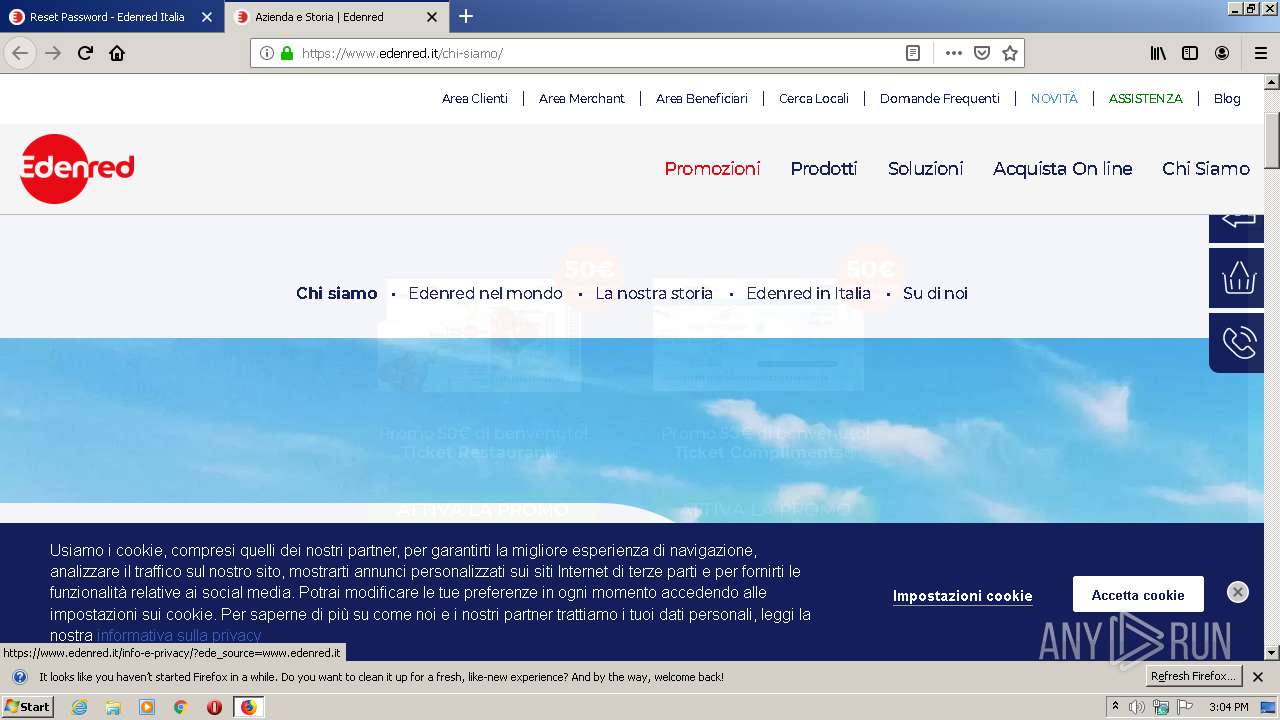Click the URL address field
Image resolution: width=1280 pixels, height=720 pixels.
(x=598, y=53)
